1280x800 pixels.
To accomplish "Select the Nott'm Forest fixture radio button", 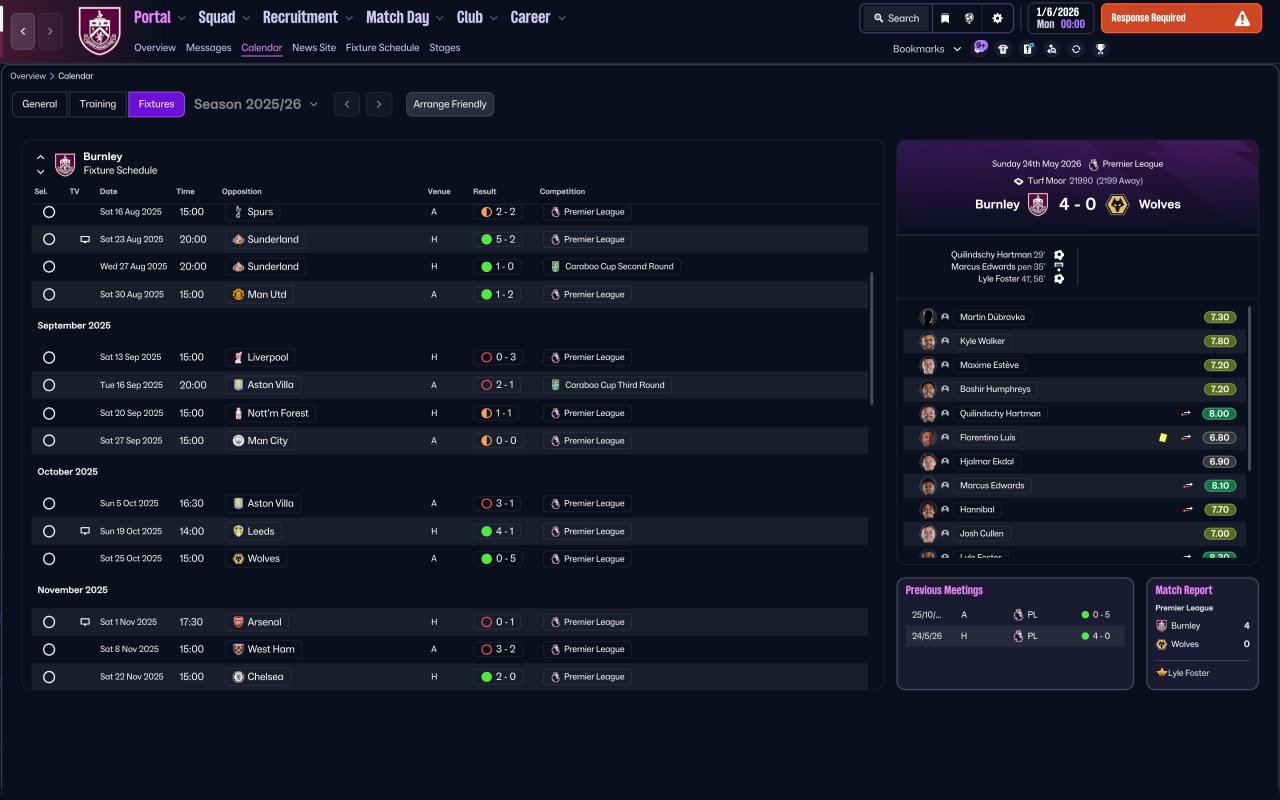I will [x=49, y=413].
